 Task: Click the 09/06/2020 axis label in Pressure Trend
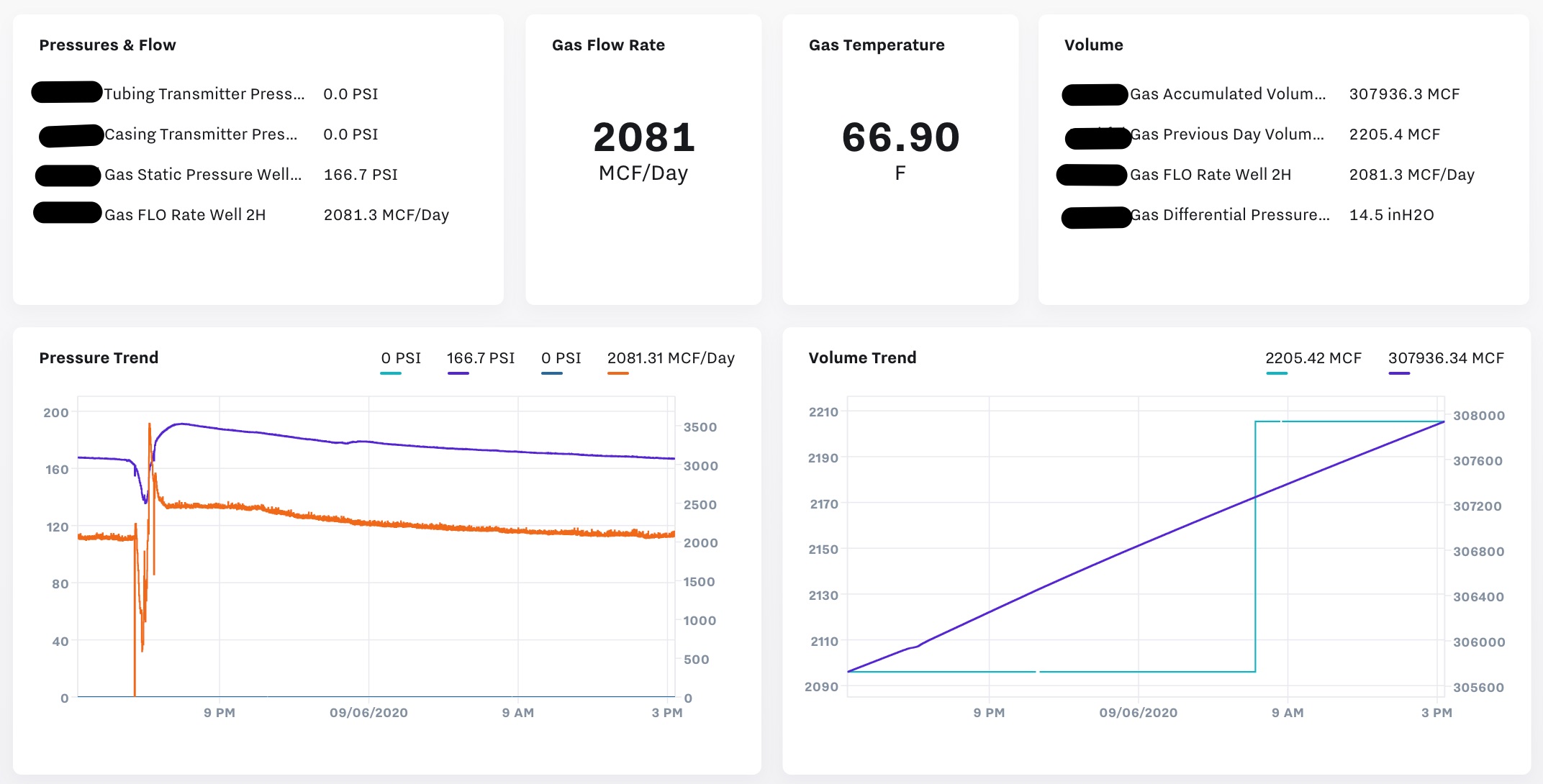click(368, 713)
